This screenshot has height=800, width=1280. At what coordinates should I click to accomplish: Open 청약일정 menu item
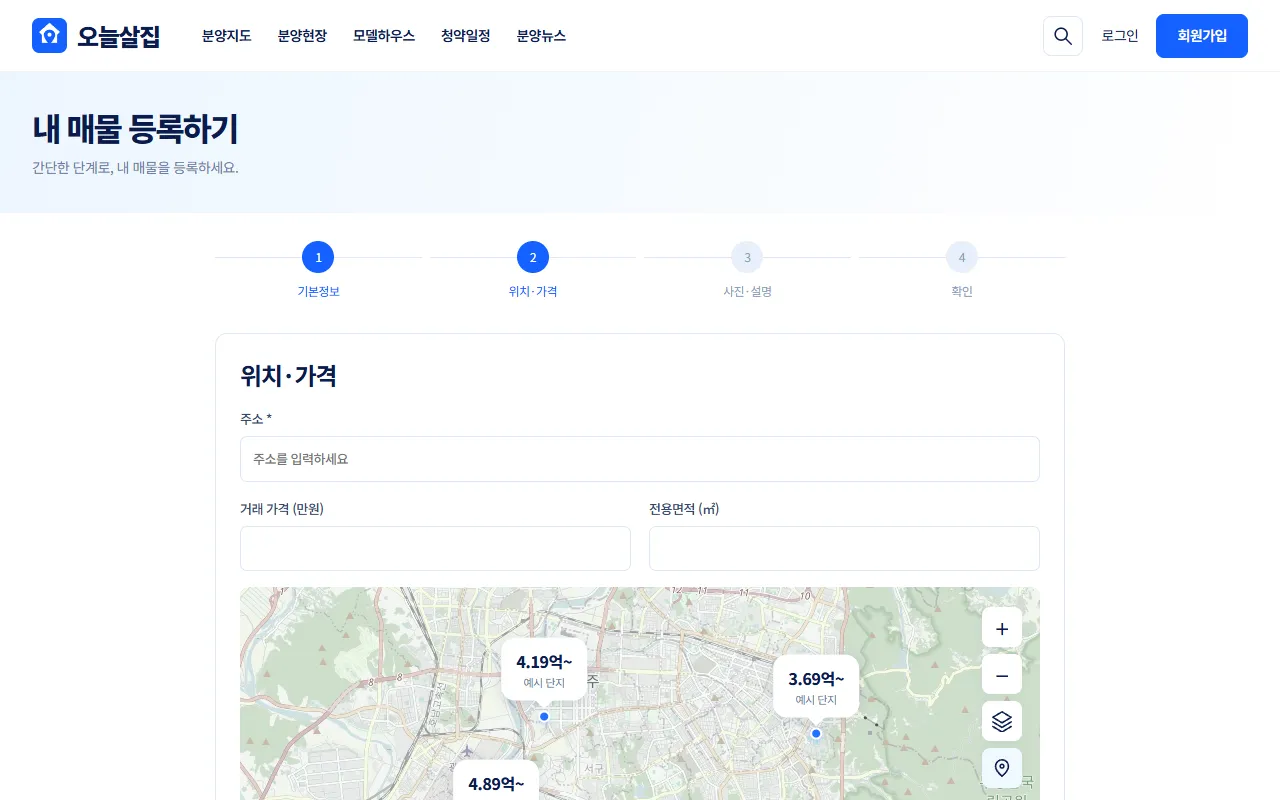(466, 36)
